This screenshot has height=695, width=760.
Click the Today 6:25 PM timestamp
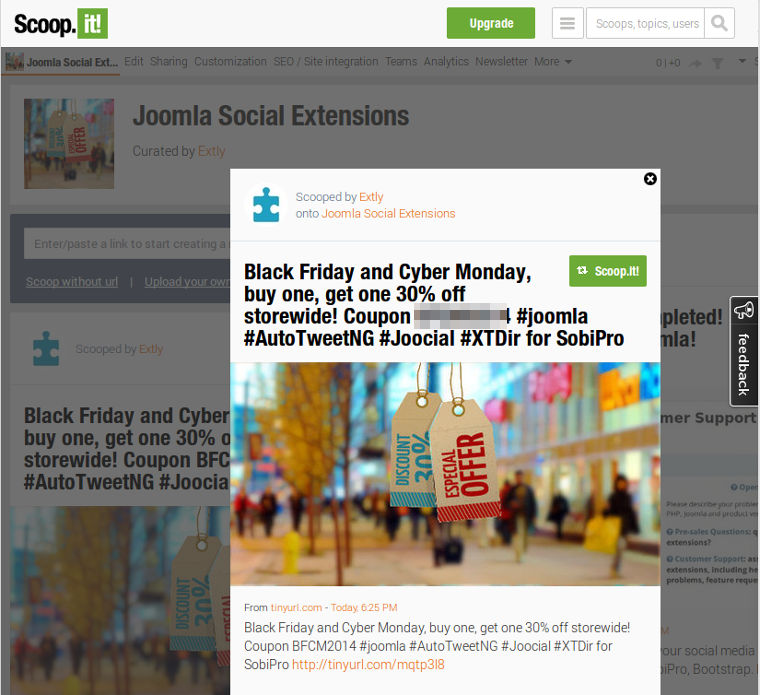pyautogui.click(x=364, y=607)
